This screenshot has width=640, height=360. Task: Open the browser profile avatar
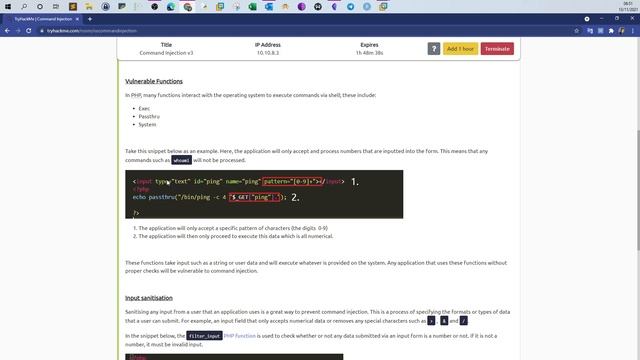pyautogui.click(x=622, y=31)
